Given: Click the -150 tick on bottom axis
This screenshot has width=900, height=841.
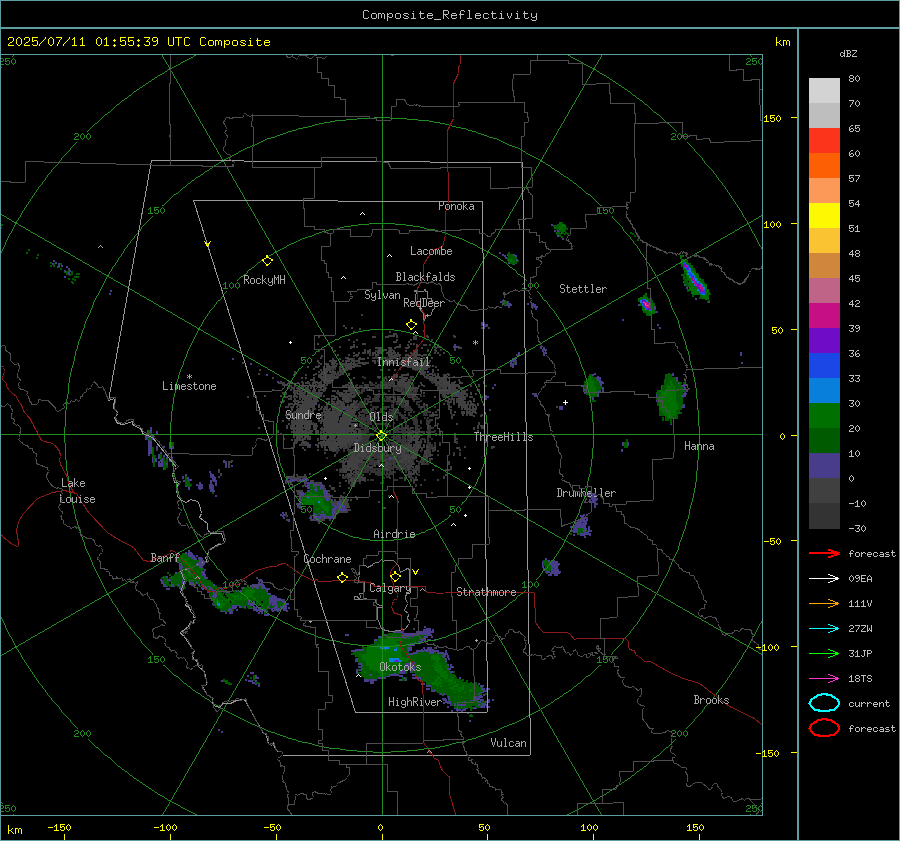Looking at the screenshot, I should point(59,828).
